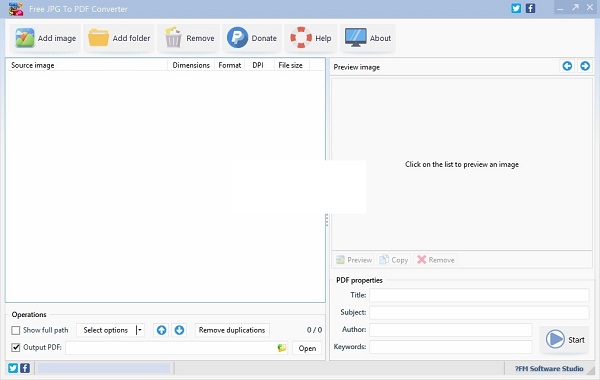This screenshot has width=600, height=380.
Task: Click the Add folder icon
Action: (x=98, y=38)
